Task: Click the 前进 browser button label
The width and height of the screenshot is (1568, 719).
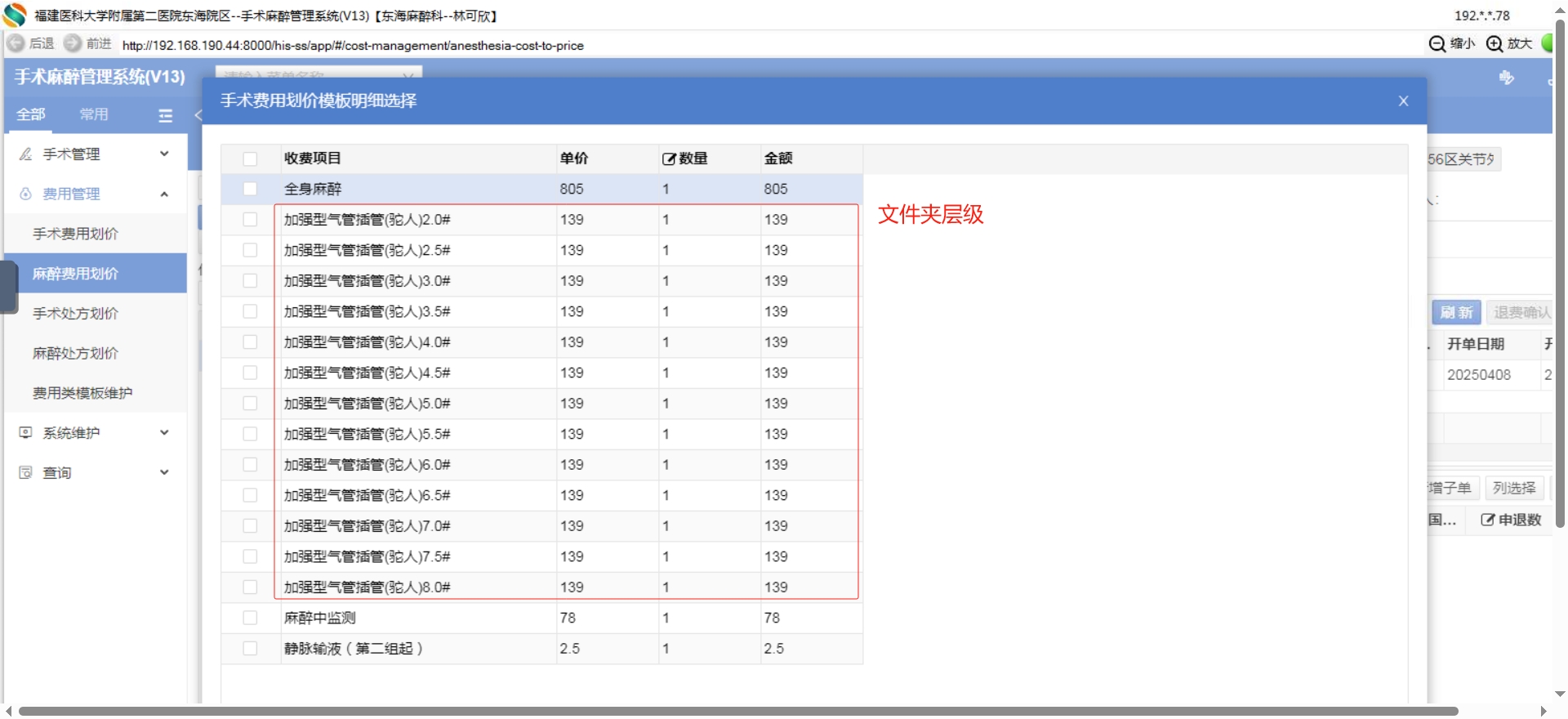Action: 99,43
